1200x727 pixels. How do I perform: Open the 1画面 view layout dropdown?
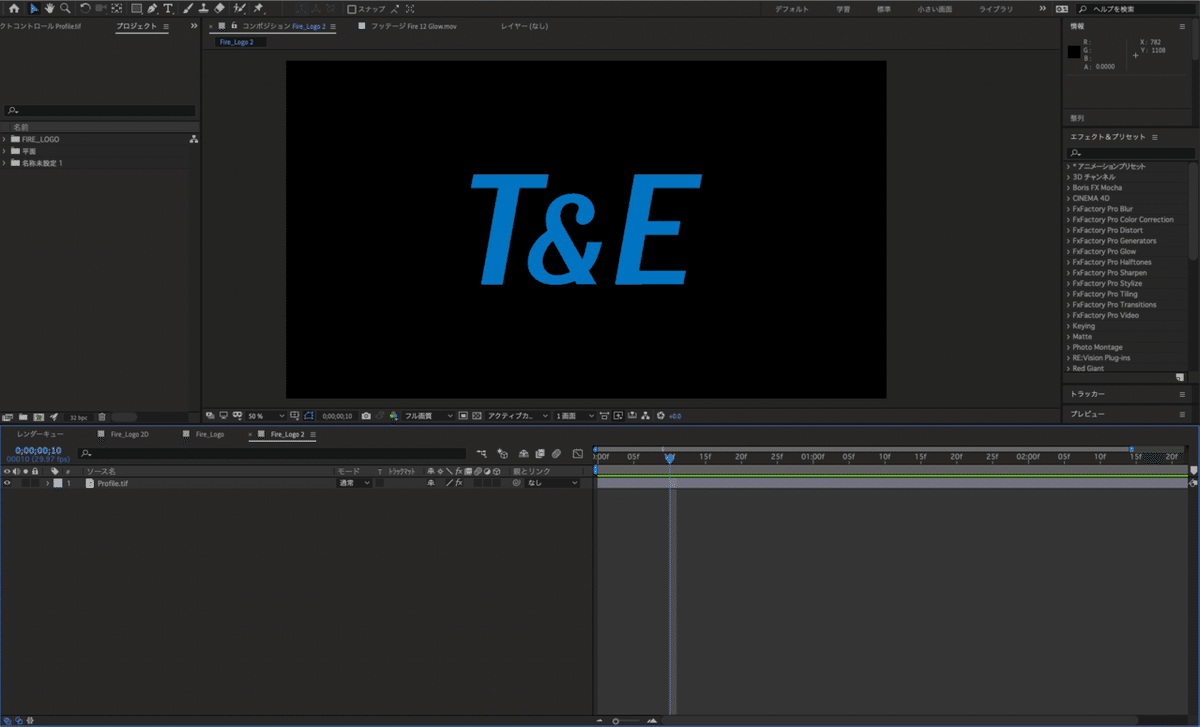click(576, 415)
